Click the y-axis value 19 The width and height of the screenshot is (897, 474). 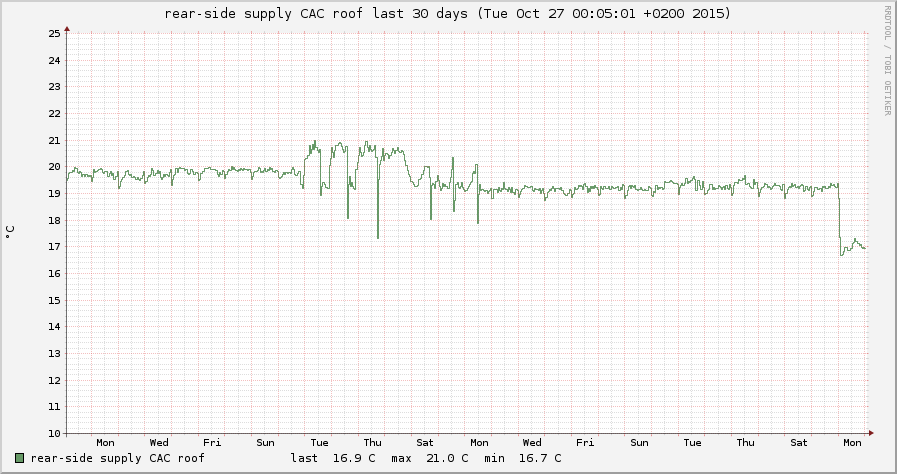(x=54, y=193)
